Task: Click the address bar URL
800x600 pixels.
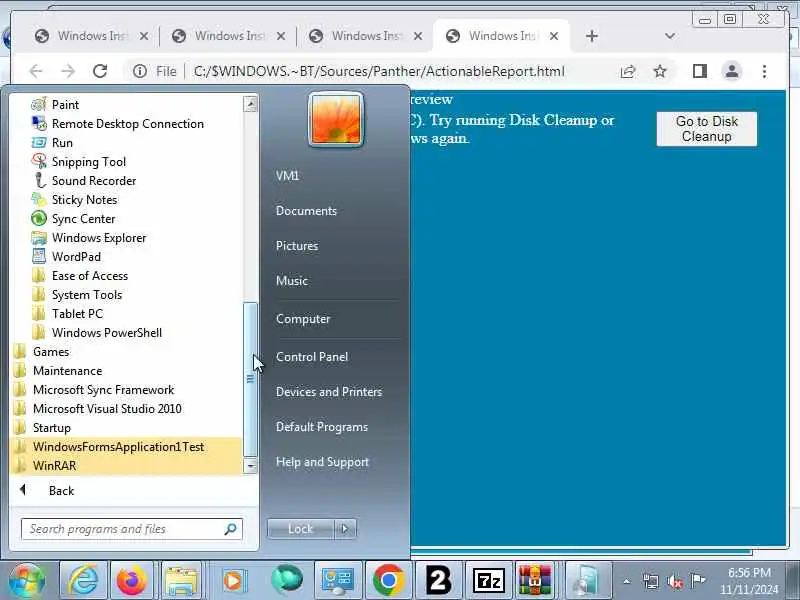Action: [379, 71]
